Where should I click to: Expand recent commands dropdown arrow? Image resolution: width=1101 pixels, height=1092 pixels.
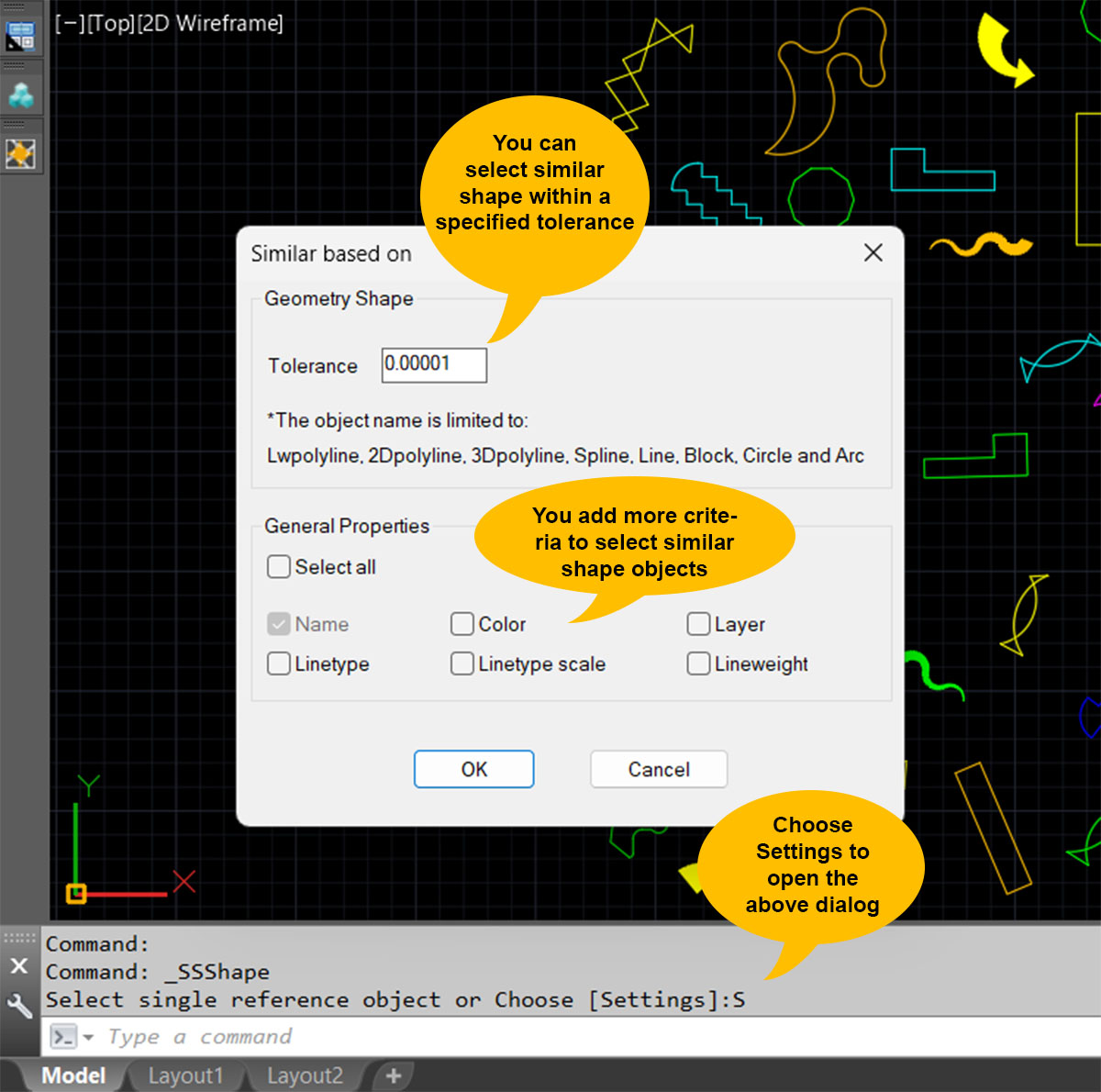tap(89, 1038)
